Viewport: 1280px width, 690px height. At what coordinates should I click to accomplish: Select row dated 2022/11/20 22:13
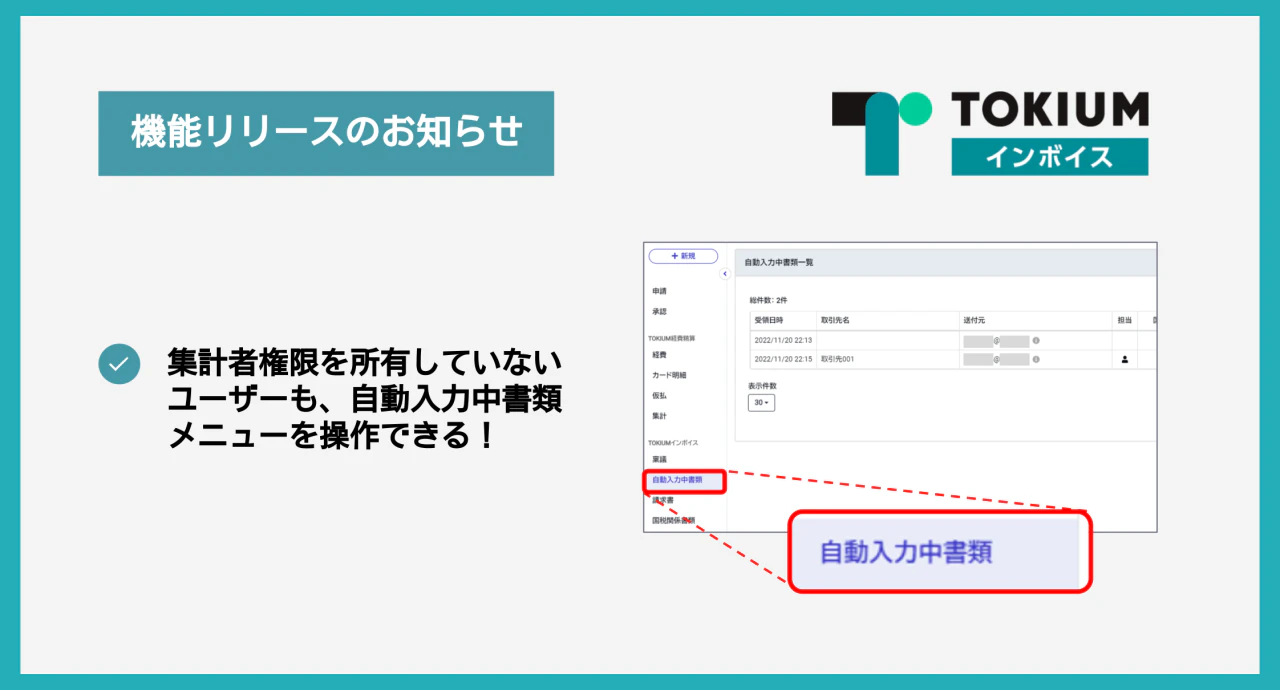(953, 340)
